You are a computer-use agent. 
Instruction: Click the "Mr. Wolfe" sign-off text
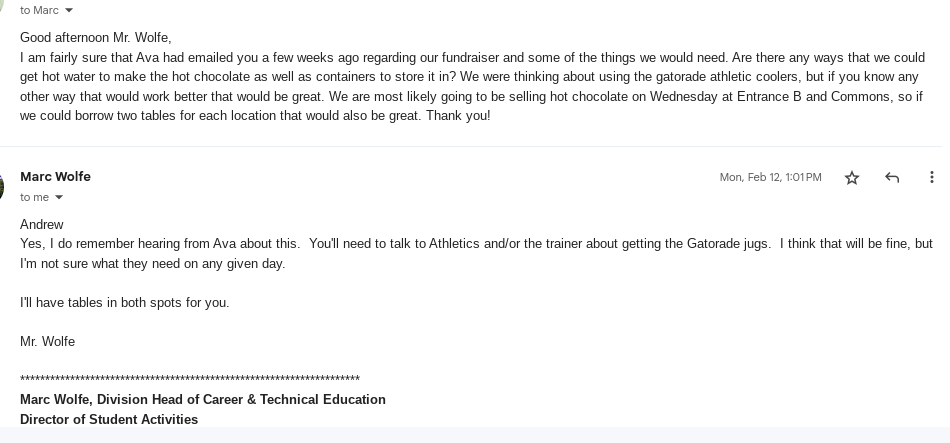click(x=47, y=341)
